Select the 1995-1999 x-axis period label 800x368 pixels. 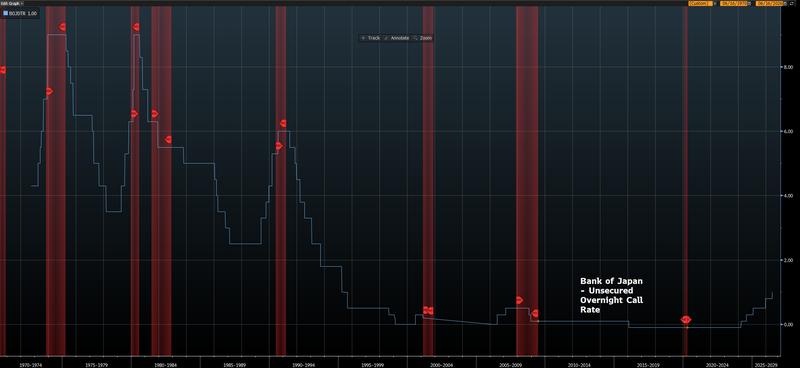tap(372, 365)
